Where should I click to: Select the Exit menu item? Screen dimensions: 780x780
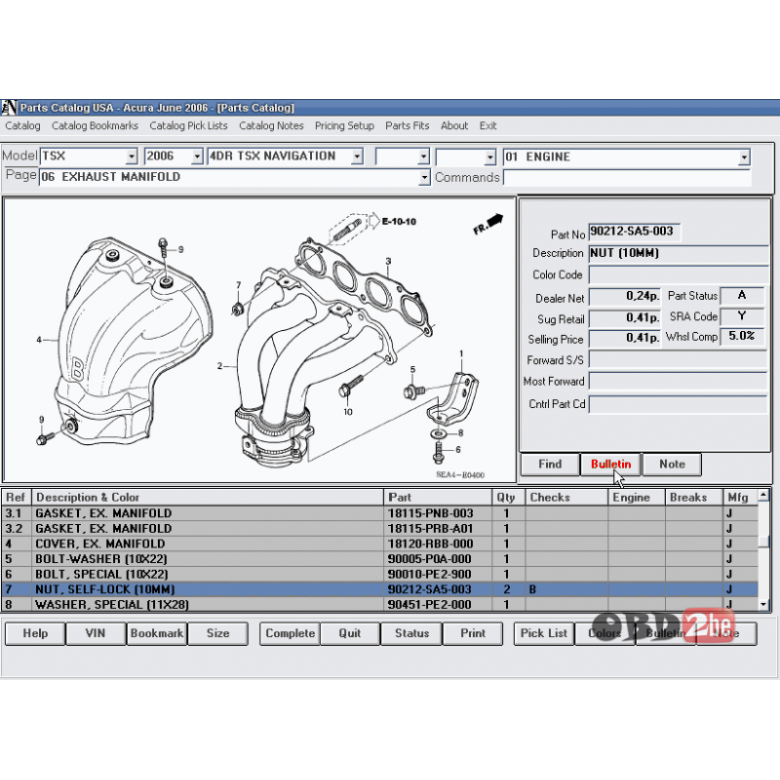click(488, 126)
